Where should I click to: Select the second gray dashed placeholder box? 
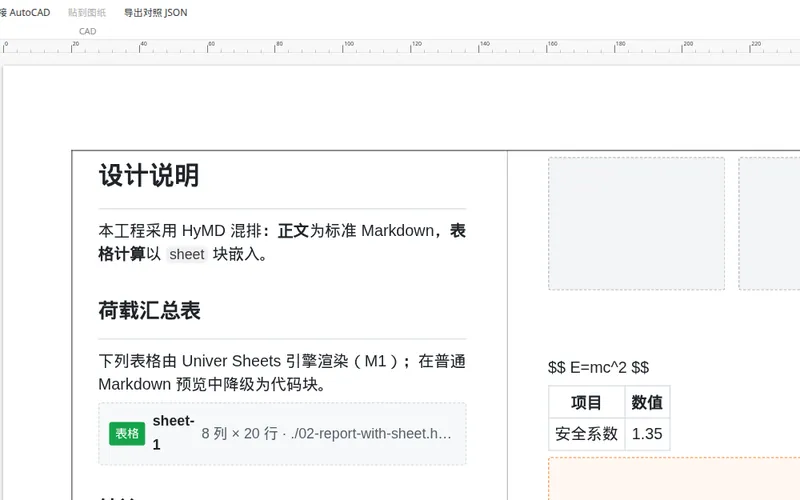tap(769, 223)
